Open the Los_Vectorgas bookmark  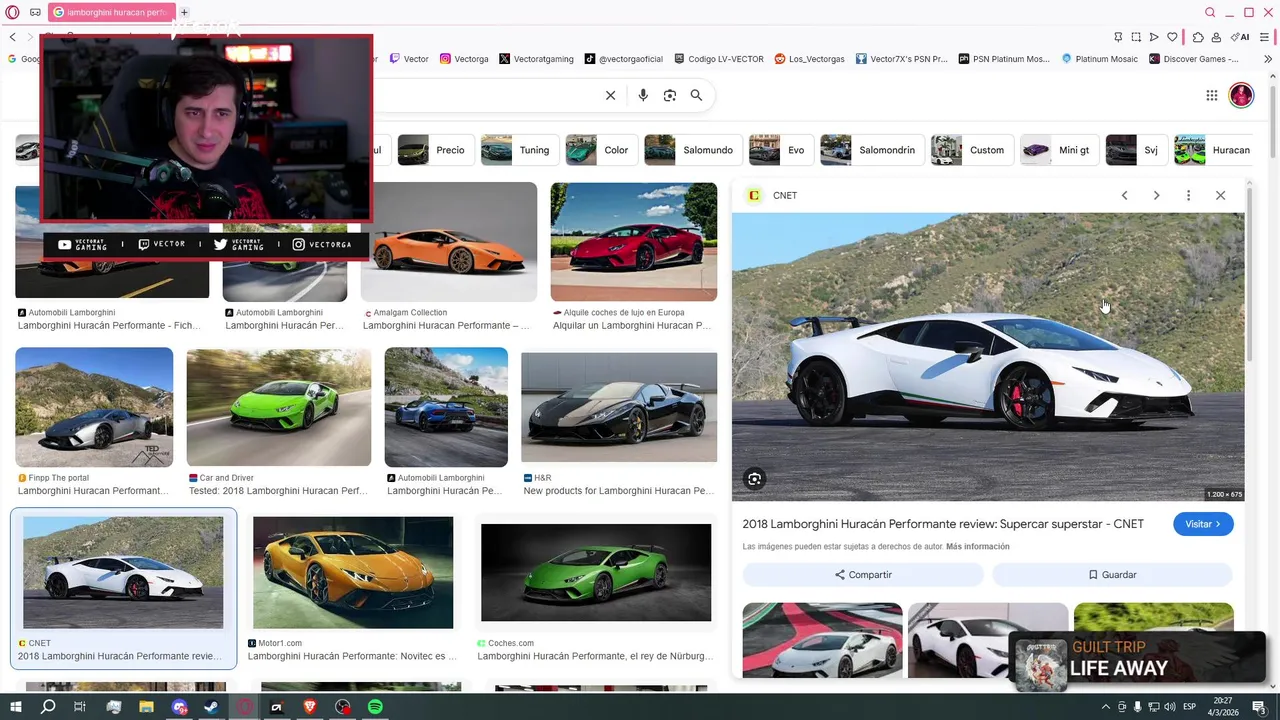(810, 59)
